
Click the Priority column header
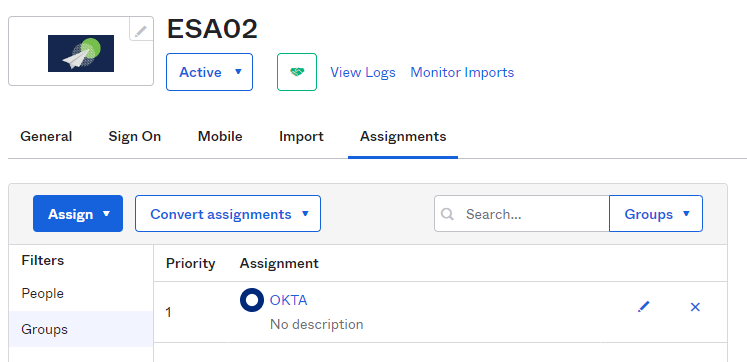(191, 263)
